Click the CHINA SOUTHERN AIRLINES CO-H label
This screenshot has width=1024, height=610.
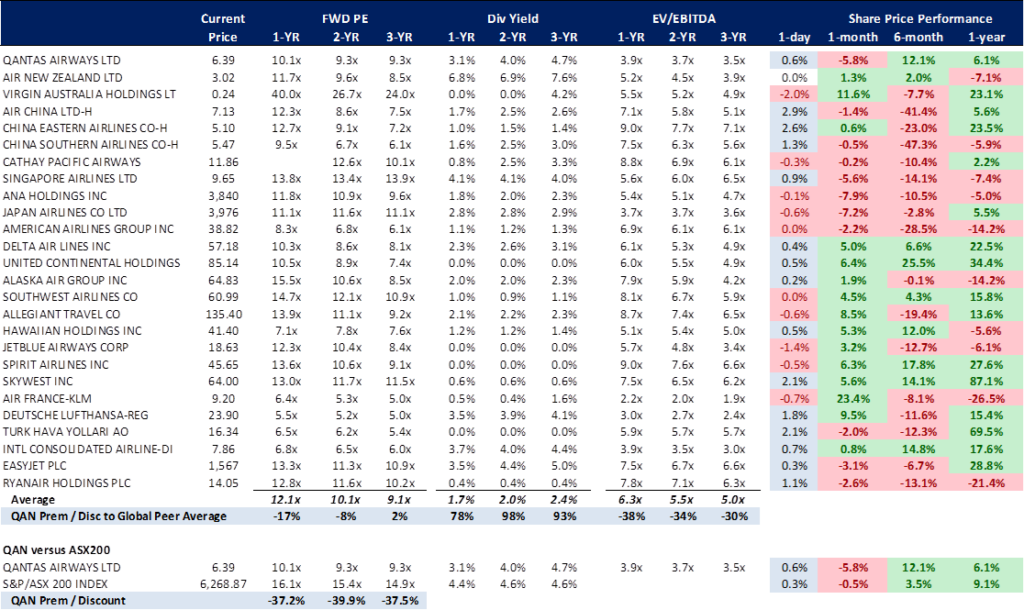click(90, 145)
